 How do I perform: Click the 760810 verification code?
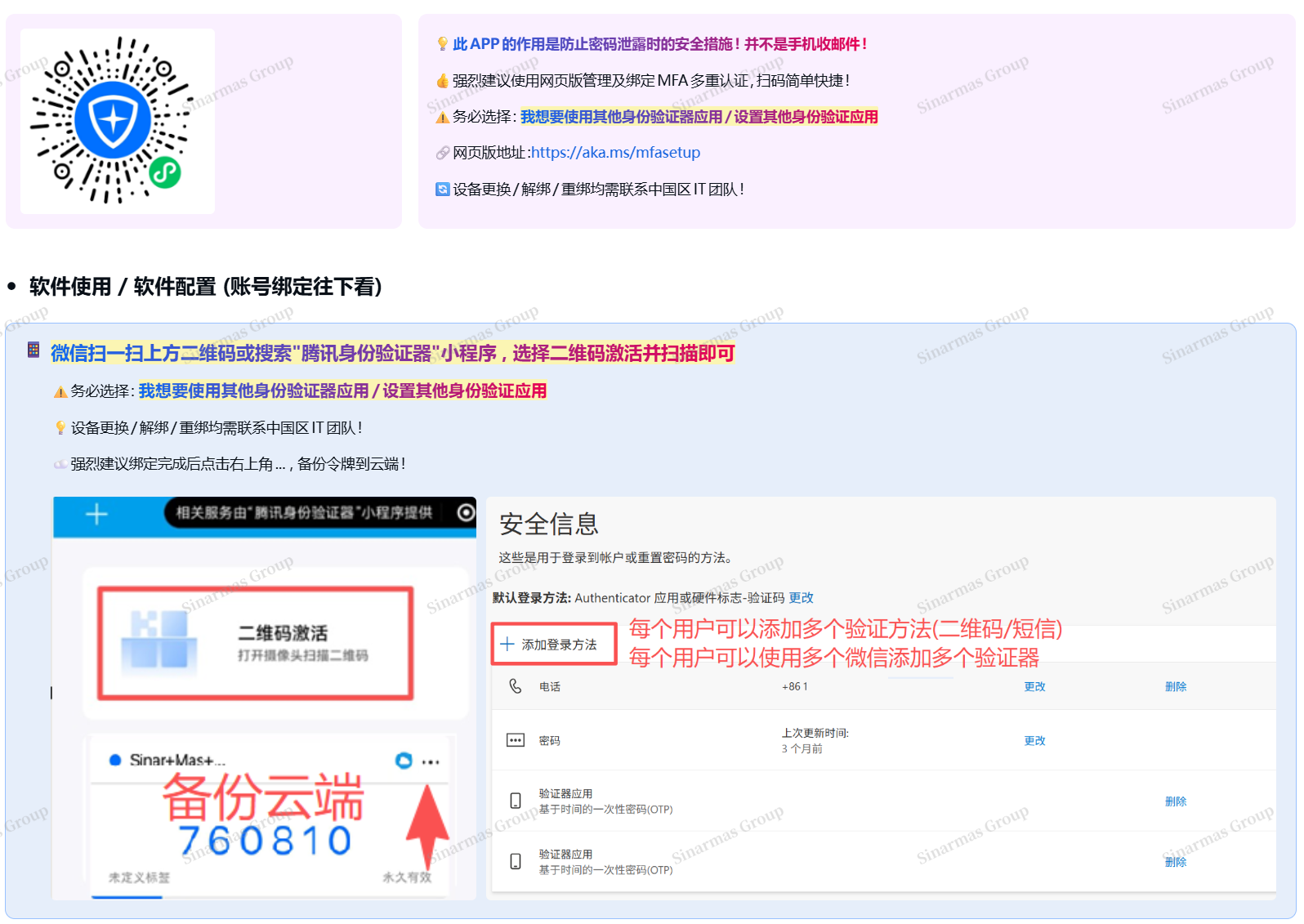[x=265, y=840]
